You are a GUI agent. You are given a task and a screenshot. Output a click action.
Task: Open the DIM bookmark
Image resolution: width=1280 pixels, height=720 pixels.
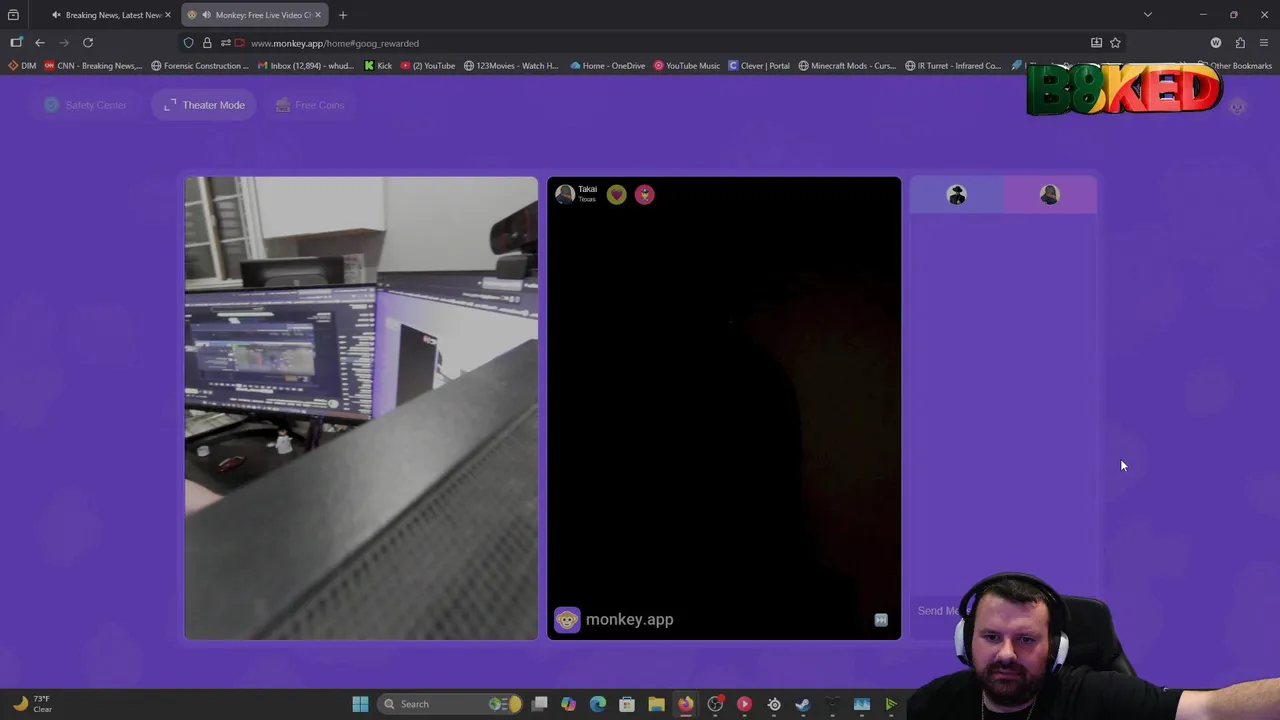(x=22, y=66)
